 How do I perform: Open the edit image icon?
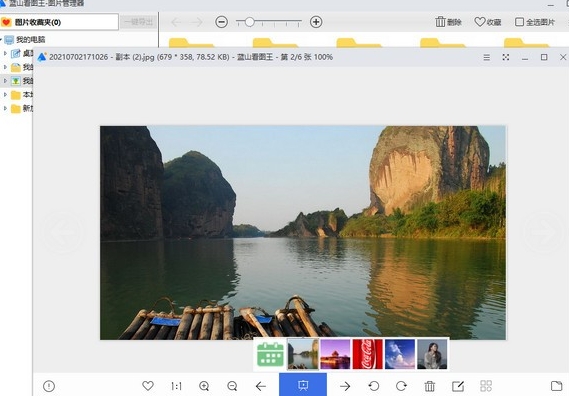pyautogui.click(x=458, y=385)
